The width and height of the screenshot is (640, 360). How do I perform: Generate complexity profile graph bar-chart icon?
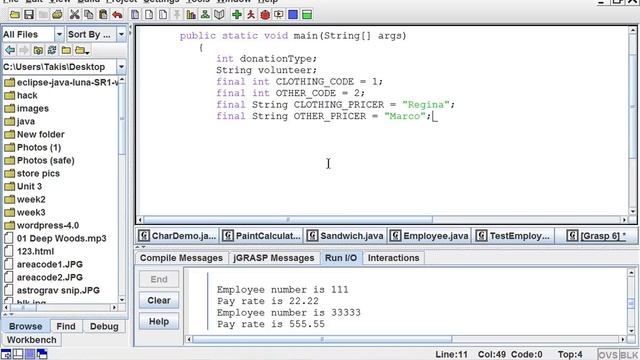191,15
